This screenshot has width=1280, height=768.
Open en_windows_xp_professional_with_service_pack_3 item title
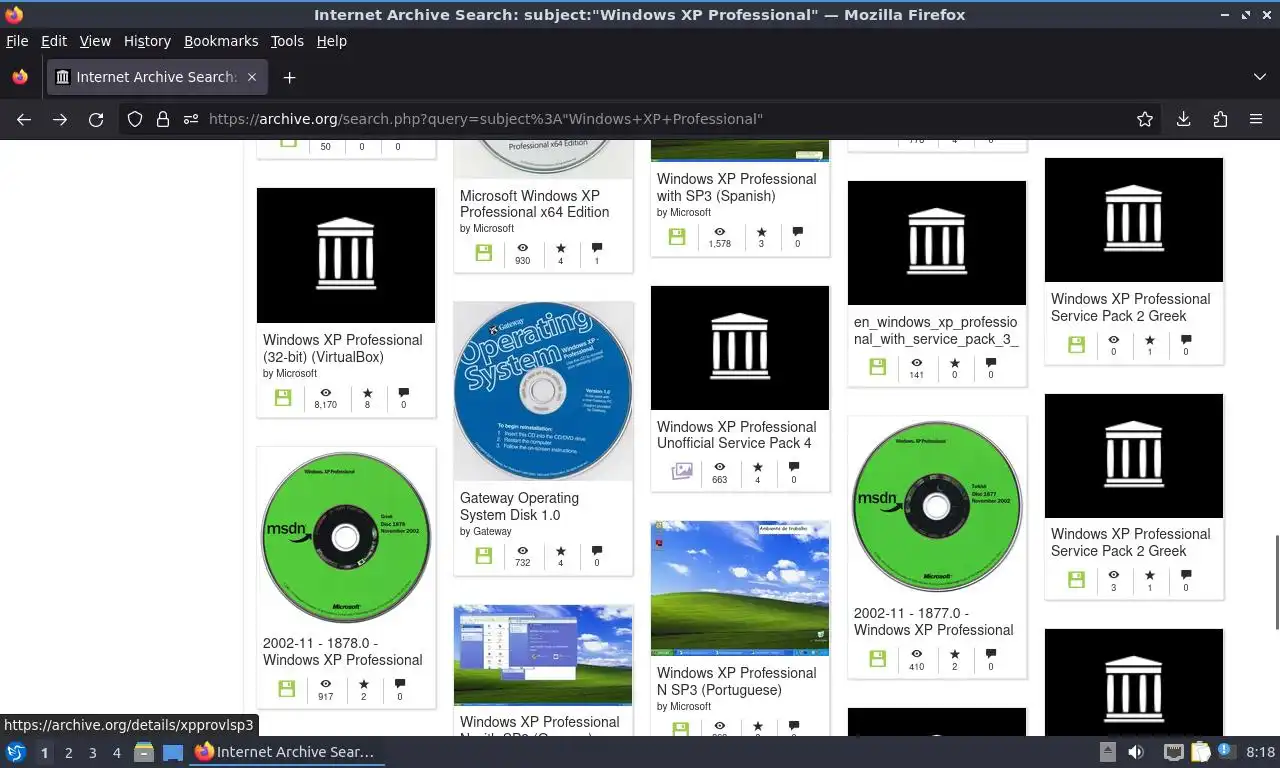point(935,330)
